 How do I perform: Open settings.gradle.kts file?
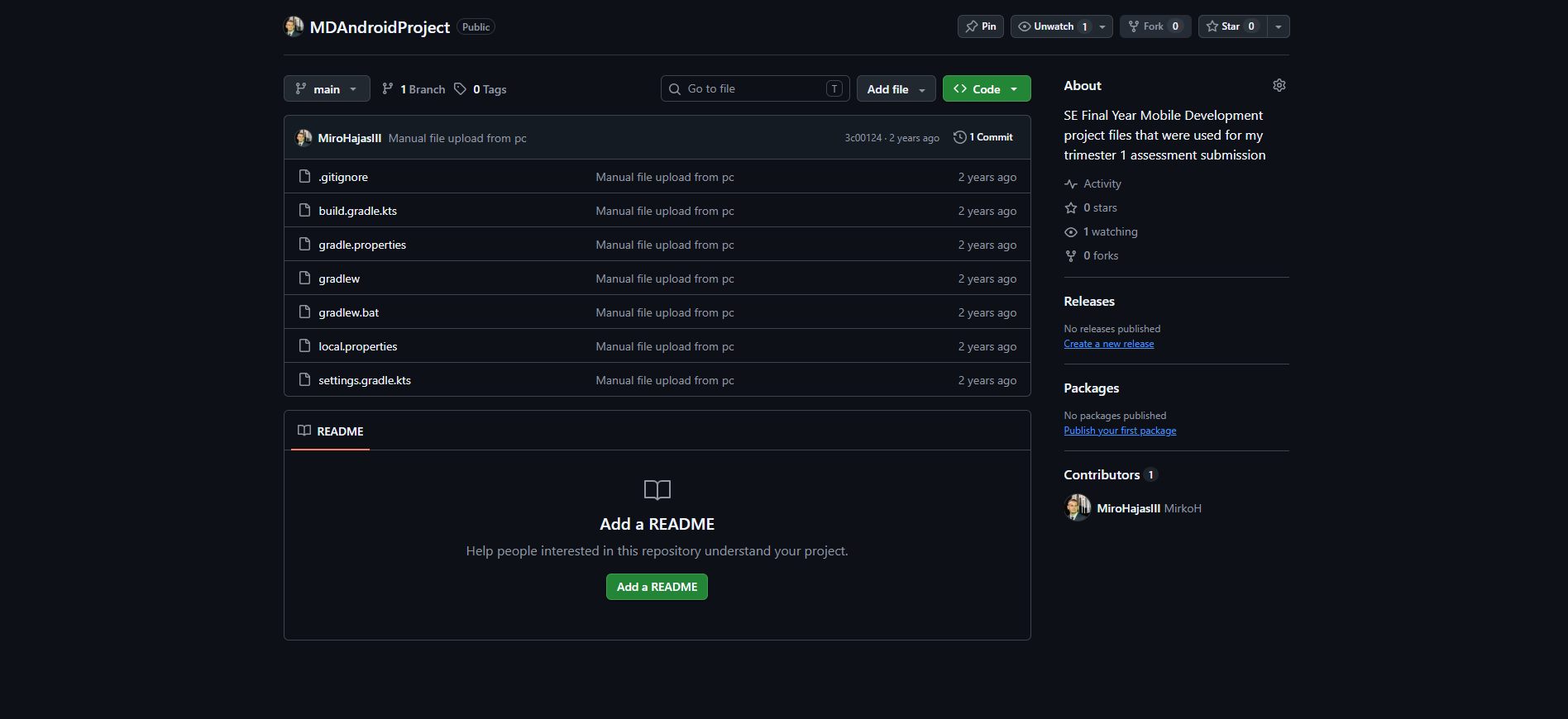(x=365, y=380)
